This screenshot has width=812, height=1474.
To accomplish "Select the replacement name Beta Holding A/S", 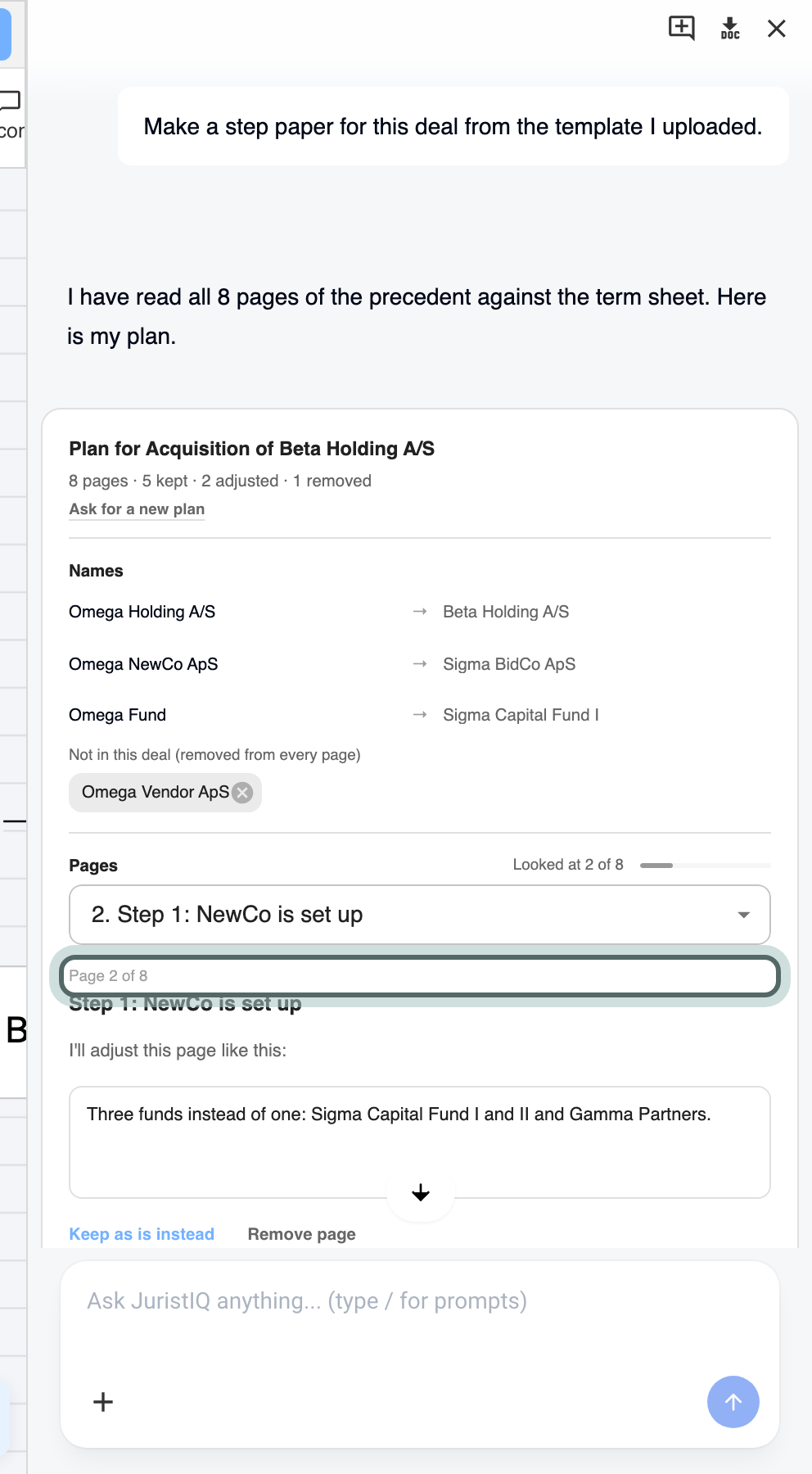I will (x=506, y=612).
